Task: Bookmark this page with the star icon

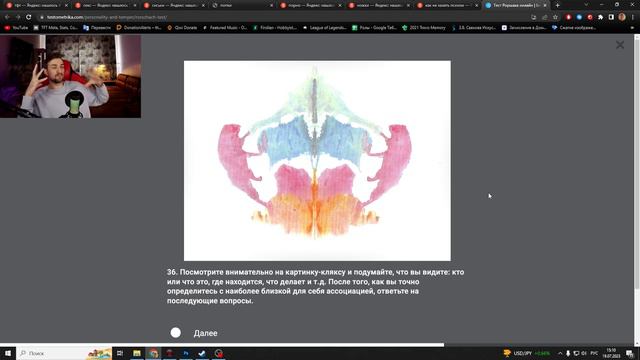Action: click(555, 17)
